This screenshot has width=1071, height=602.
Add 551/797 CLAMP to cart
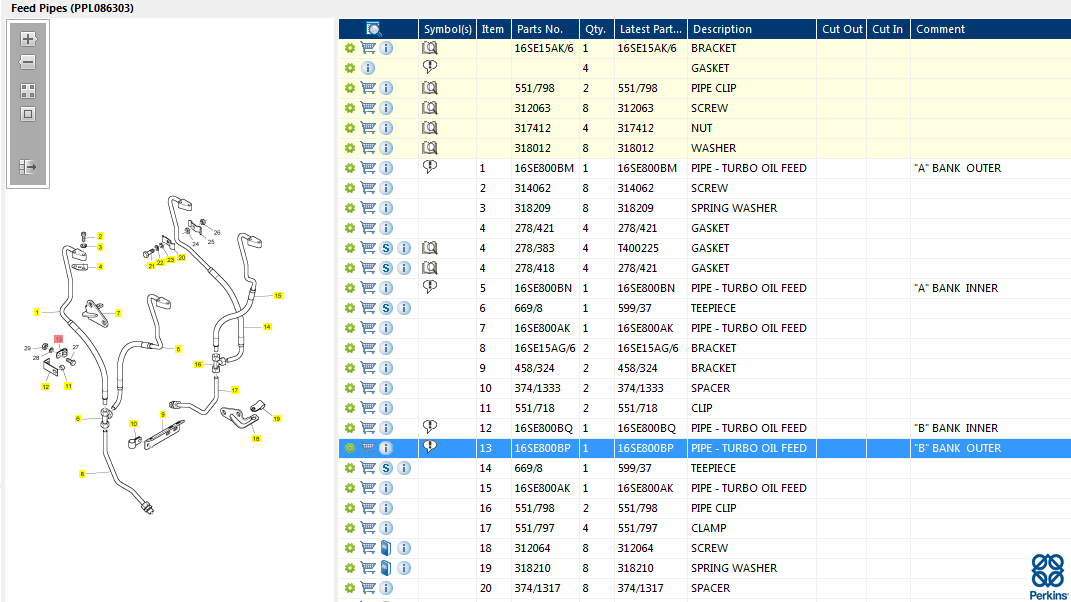[x=368, y=528]
